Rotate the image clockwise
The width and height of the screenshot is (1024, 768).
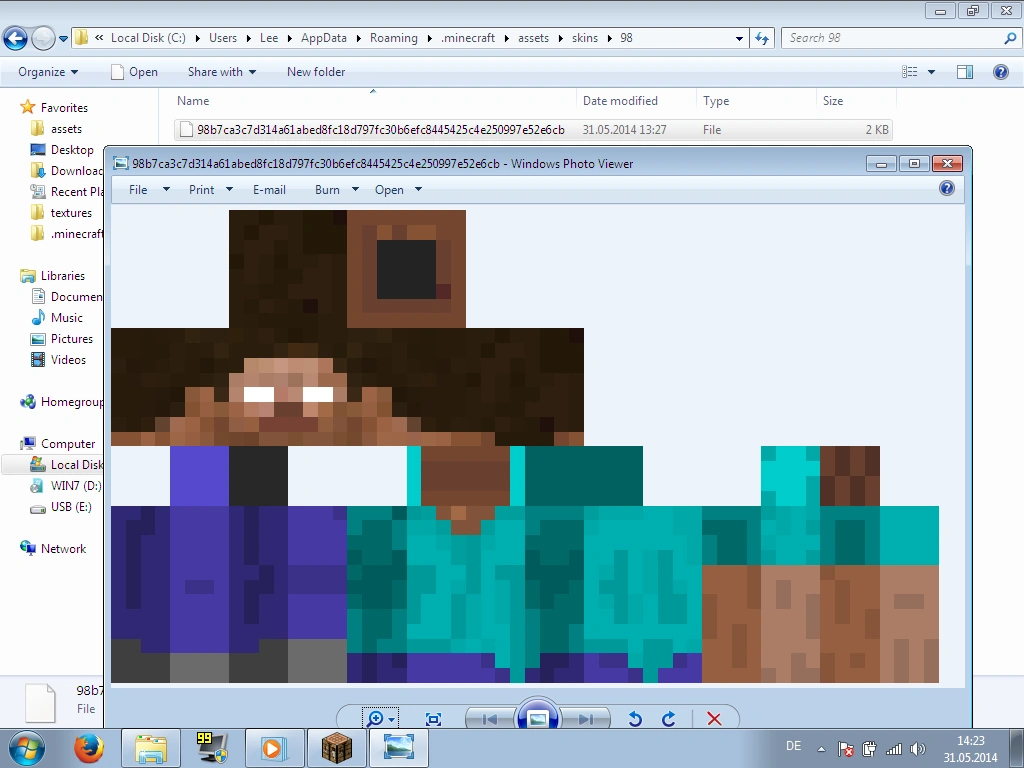pos(669,719)
